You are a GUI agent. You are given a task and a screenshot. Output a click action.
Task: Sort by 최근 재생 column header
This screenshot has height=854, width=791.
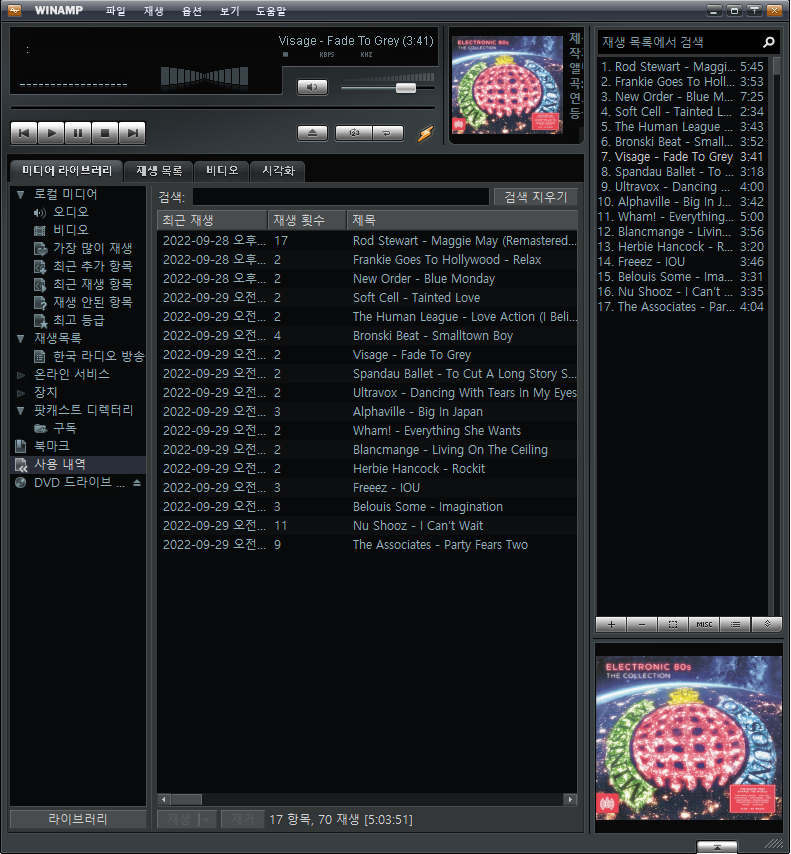212,220
